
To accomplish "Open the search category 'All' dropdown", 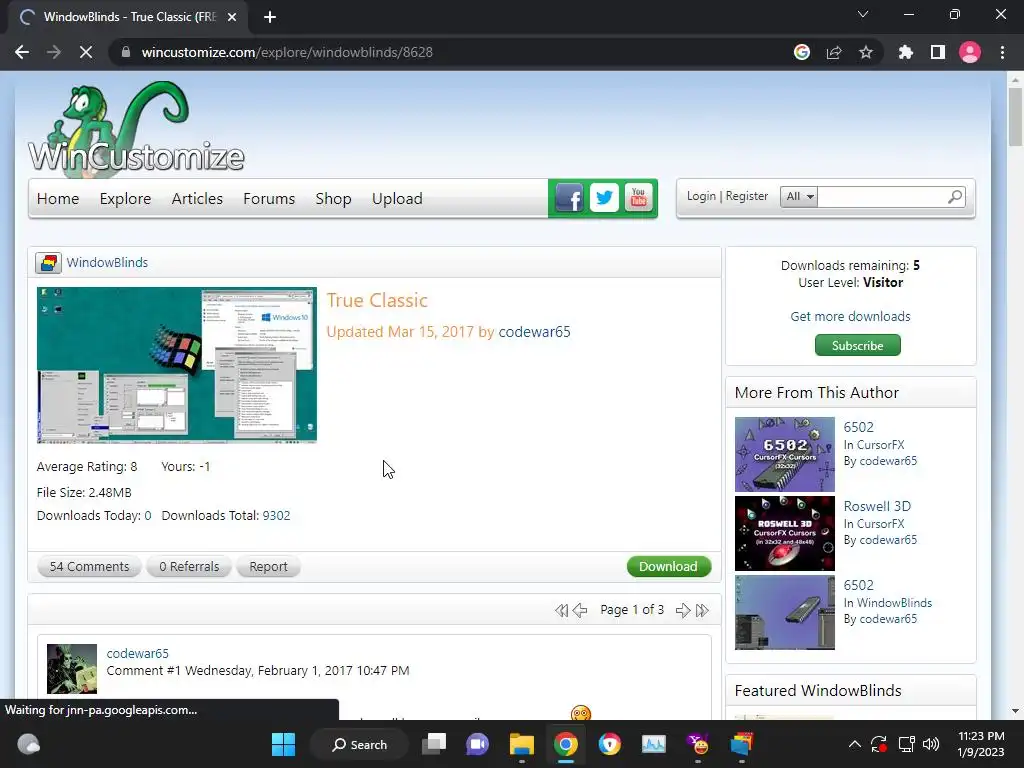I will tap(799, 196).
